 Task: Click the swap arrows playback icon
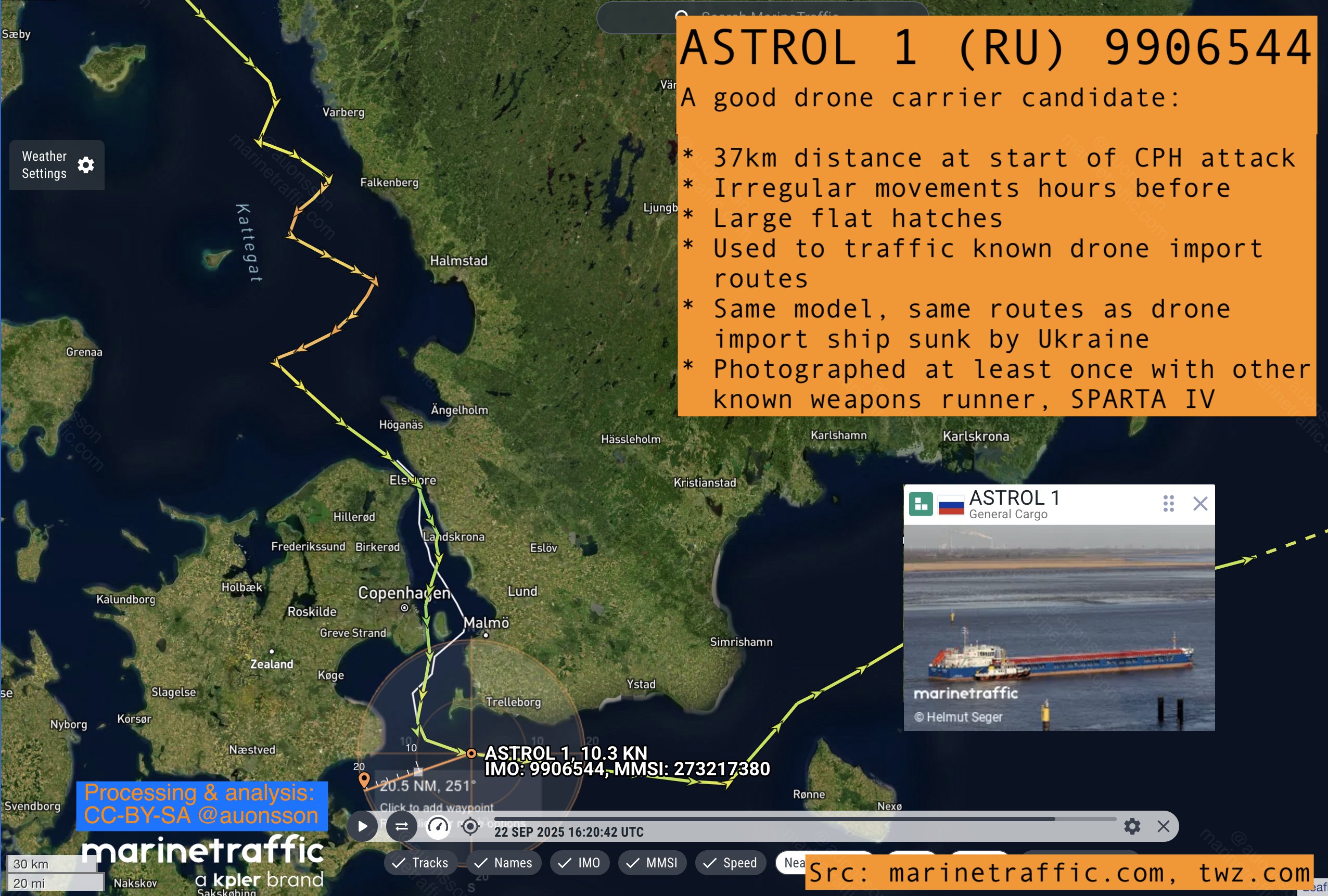pyautogui.click(x=401, y=826)
